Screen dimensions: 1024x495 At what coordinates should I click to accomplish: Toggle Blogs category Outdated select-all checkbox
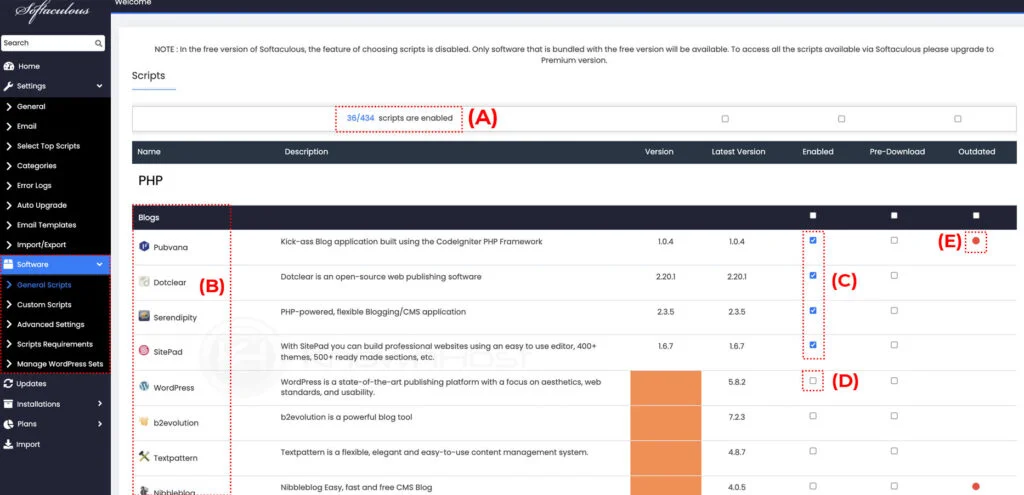(976, 216)
